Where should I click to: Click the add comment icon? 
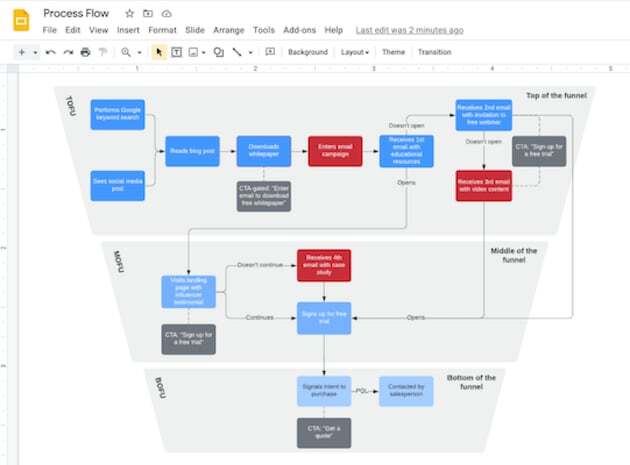pyautogui.click(x=268, y=52)
